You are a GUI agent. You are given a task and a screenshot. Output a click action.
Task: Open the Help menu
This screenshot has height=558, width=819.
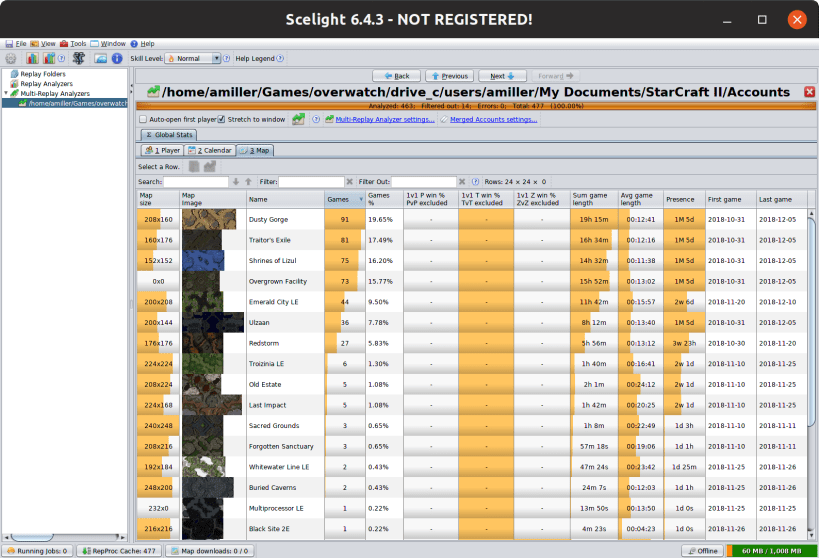click(x=142, y=44)
